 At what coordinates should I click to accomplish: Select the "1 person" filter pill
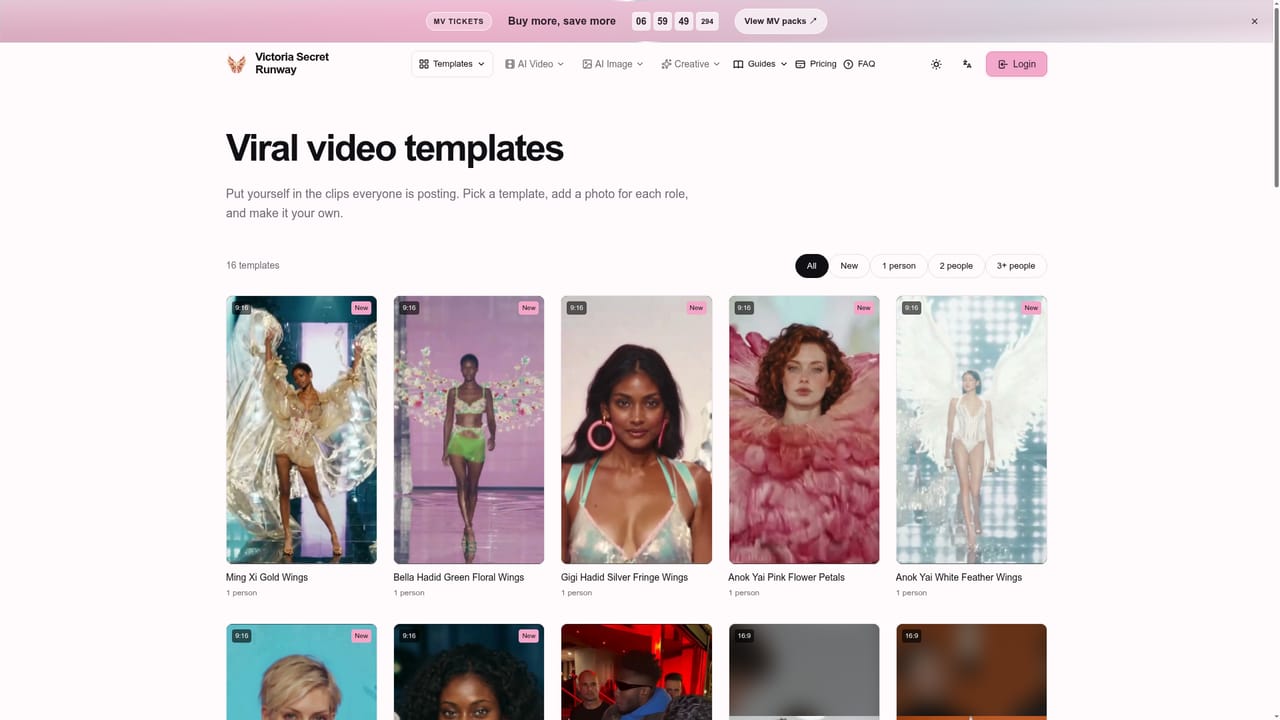point(898,266)
